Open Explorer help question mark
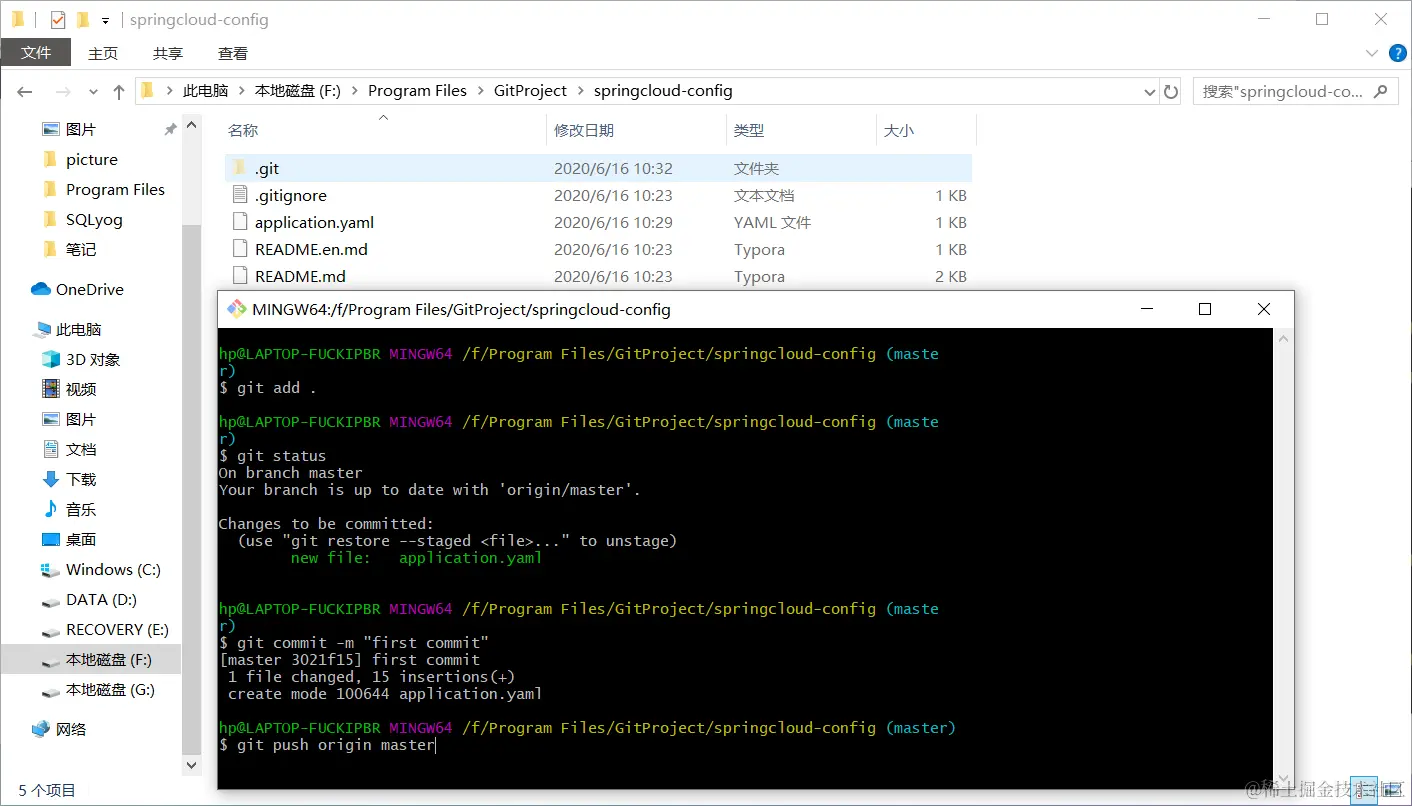 tap(1397, 53)
